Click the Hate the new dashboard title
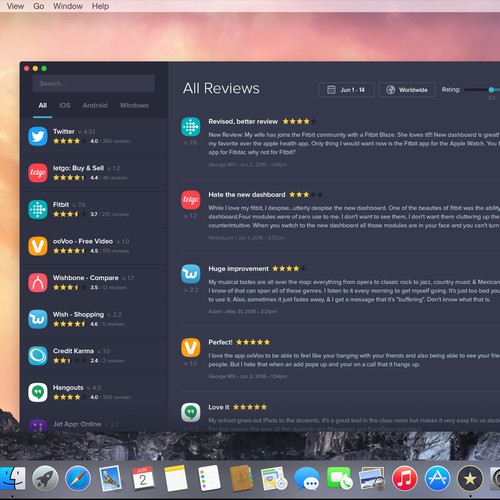 coord(247,194)
